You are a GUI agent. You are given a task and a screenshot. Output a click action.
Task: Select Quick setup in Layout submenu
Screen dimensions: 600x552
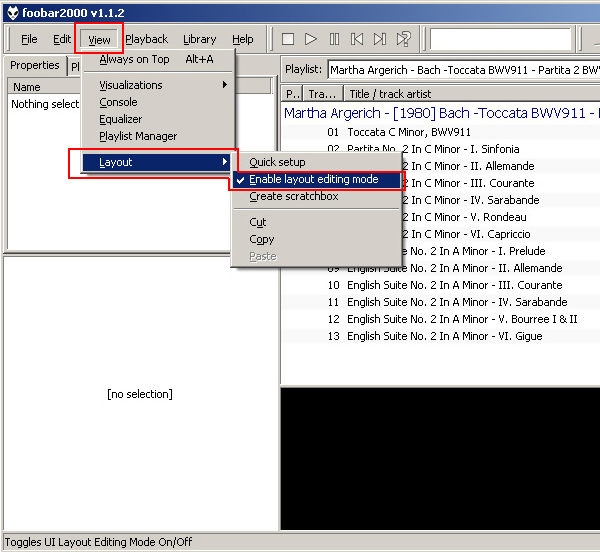pyautogui.click(x=317, y=162)
